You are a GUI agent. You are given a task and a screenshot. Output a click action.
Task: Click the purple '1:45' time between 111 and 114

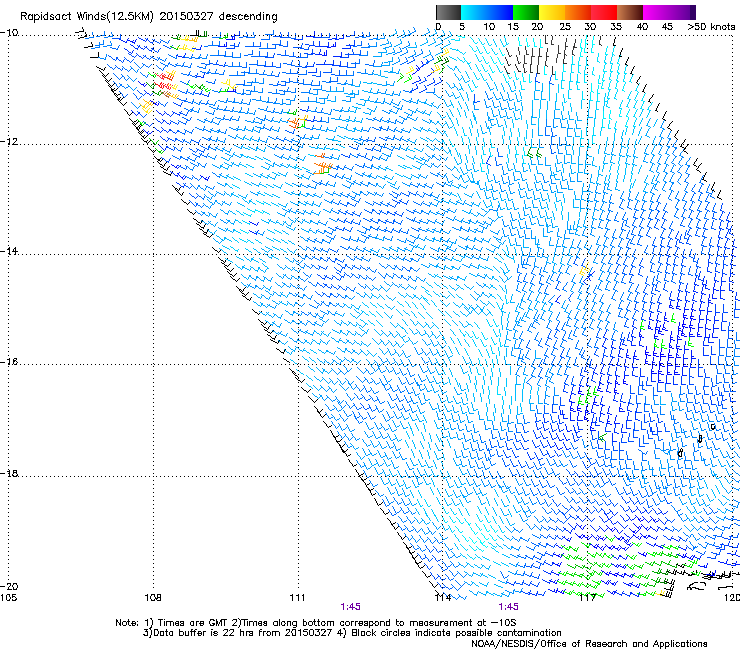pyautogui.click(x=350, y=607)
